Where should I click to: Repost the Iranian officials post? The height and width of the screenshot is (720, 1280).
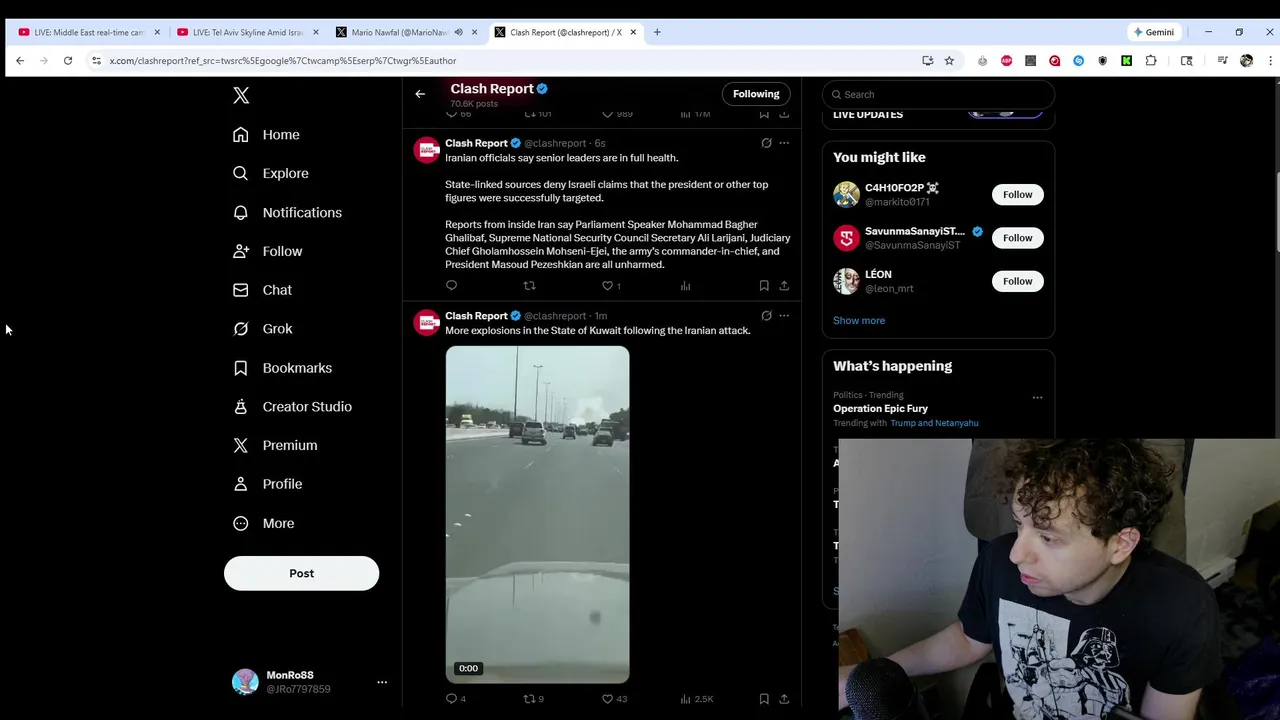point(529,286)
